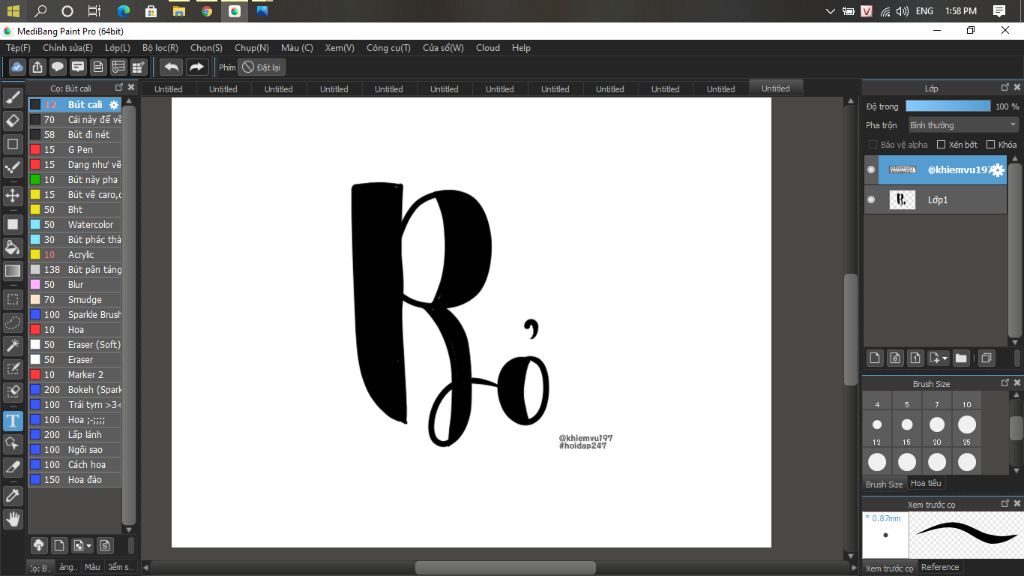Open add-brush dropdown arrow below brush list
The image size is (1024, 576).
pos(88,546)
